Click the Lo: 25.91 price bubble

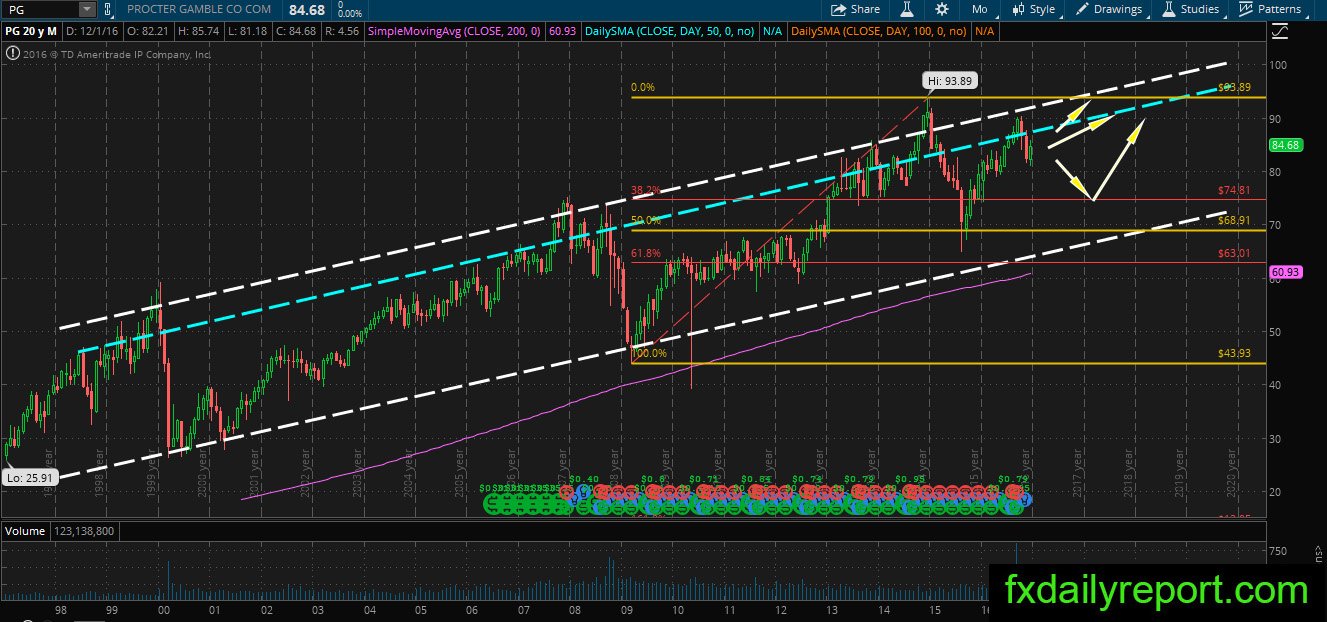click(28, 478)
